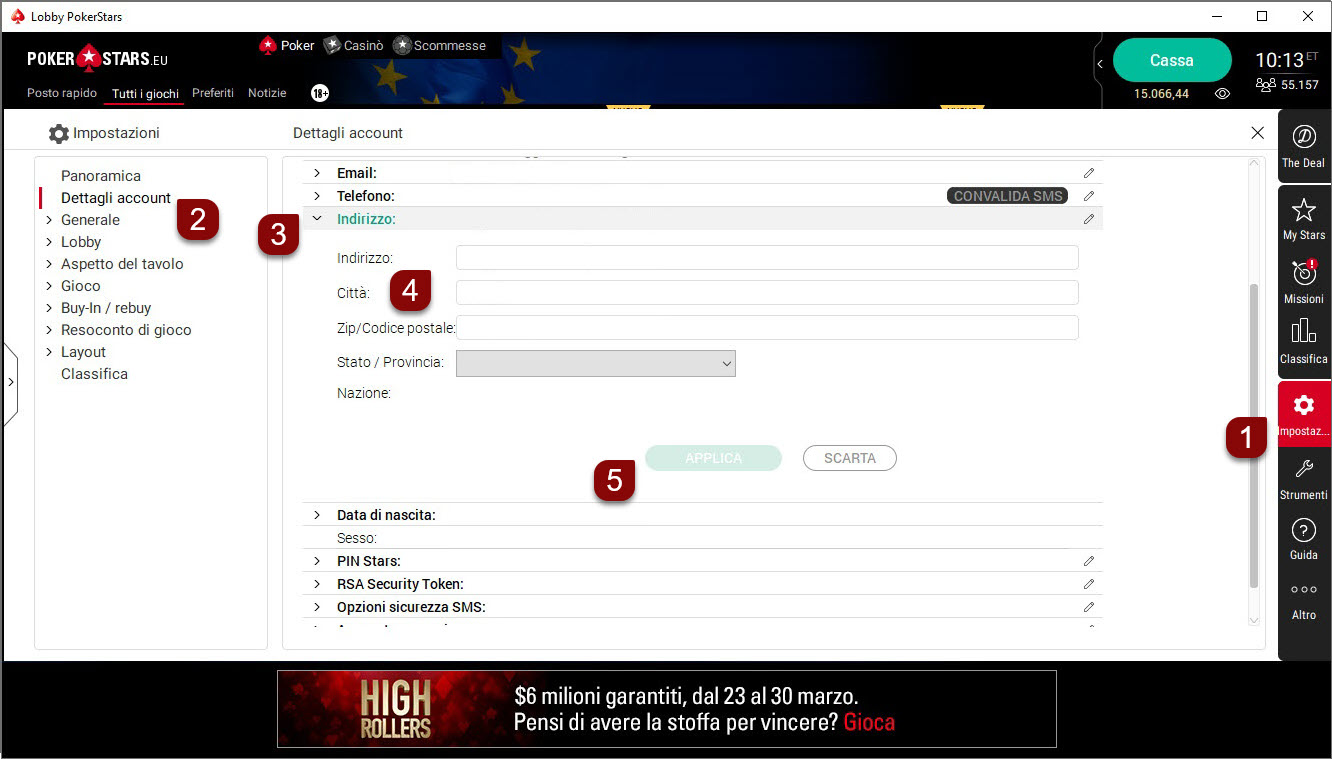
Task: Open the Guida help icon
Action: 1303,530
